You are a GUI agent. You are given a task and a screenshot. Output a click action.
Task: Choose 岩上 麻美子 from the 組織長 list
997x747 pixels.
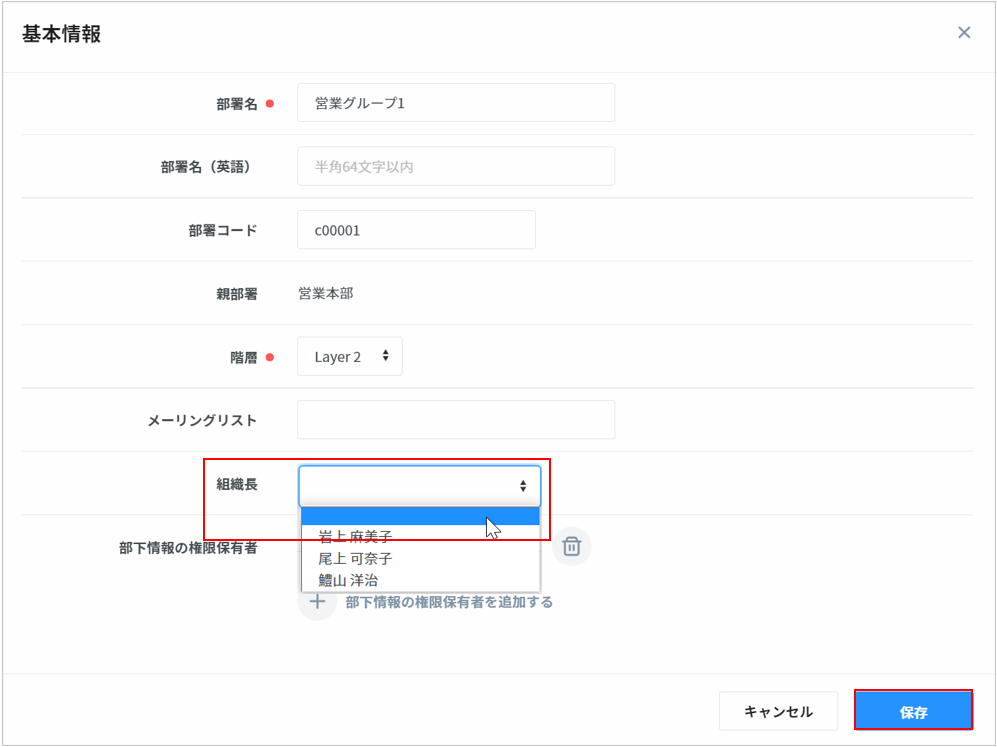click(x=355, y=537)
